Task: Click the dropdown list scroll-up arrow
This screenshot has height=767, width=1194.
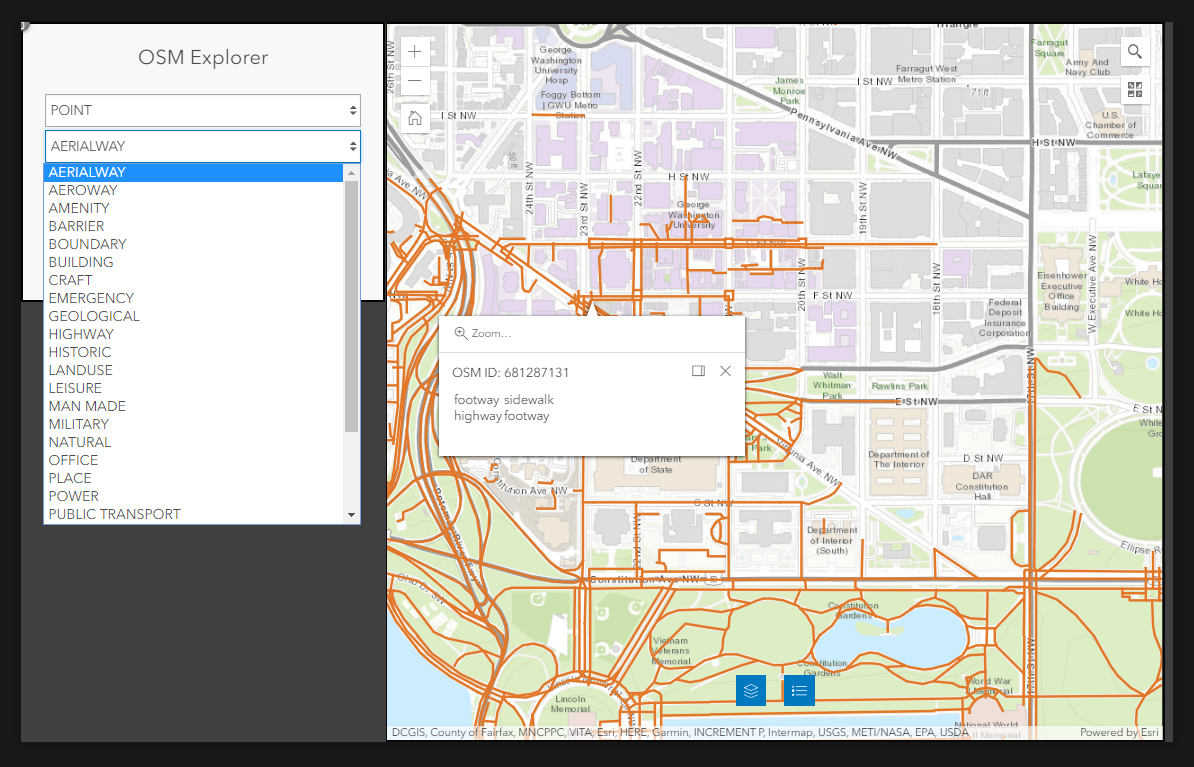Action: click(x=351, y=173)
